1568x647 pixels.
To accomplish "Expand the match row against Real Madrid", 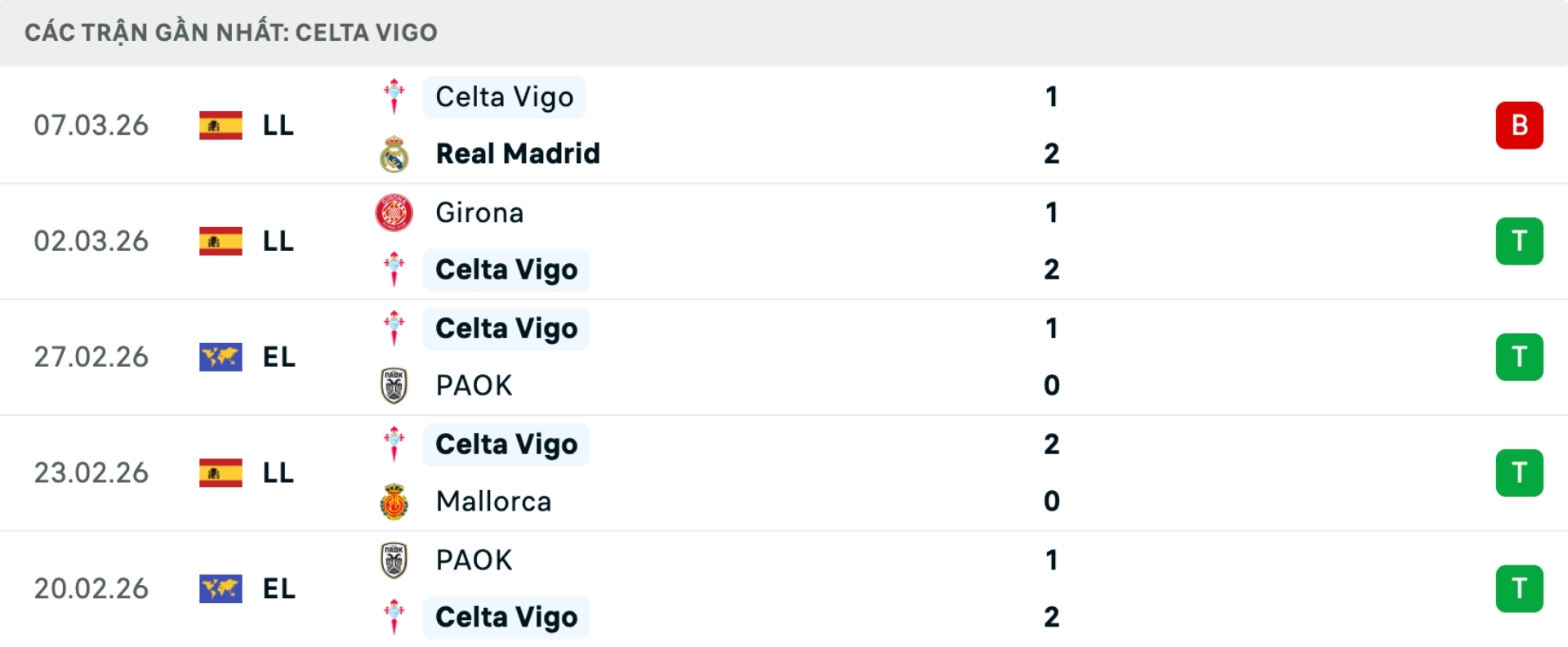I will point(784,125).
